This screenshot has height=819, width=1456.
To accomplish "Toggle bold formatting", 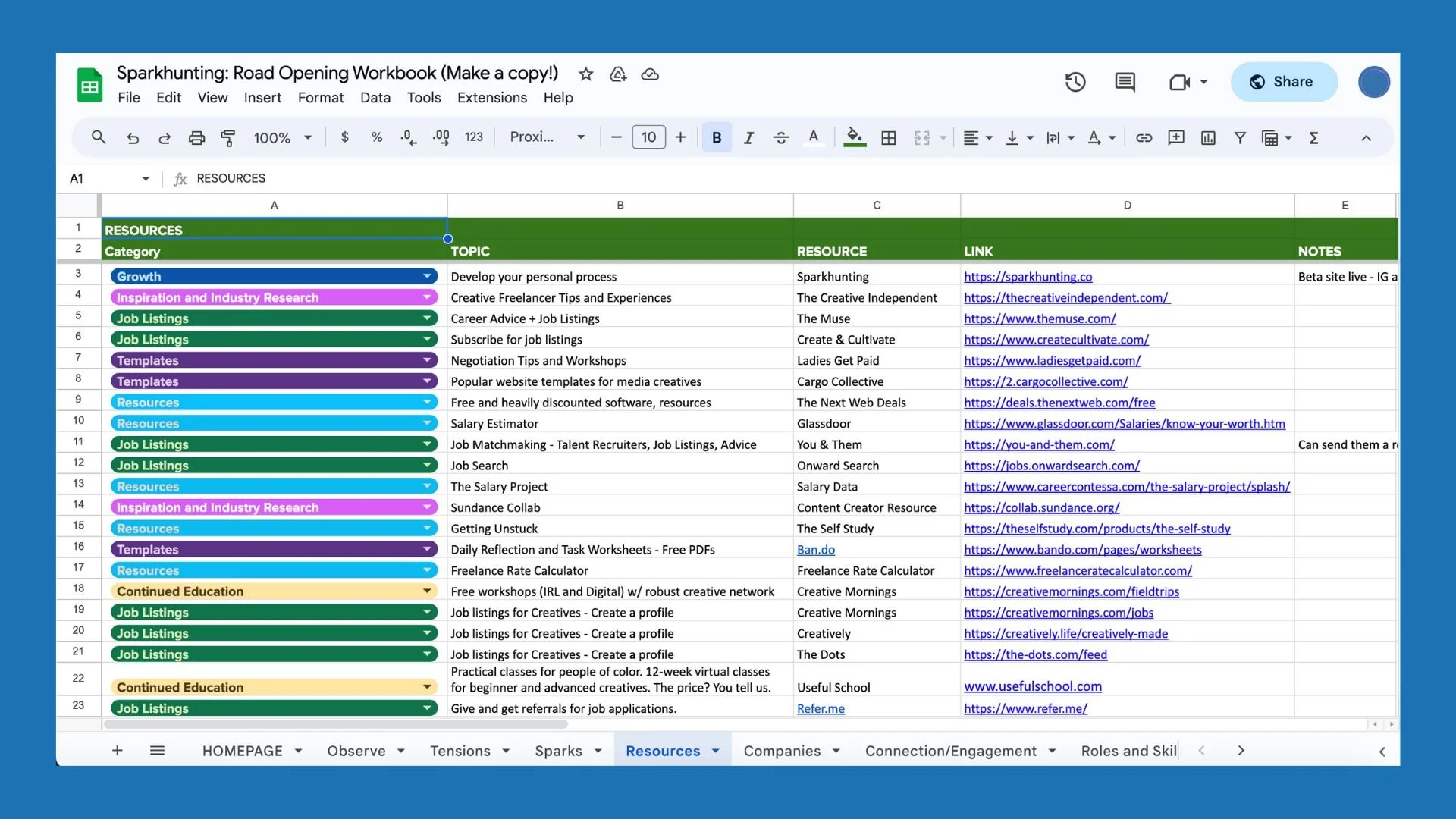I will click(x=717, y=137).
